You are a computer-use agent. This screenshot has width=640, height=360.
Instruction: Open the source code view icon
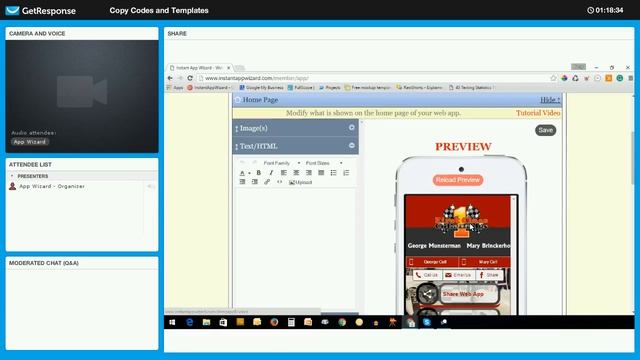click(x=280, y=182)
